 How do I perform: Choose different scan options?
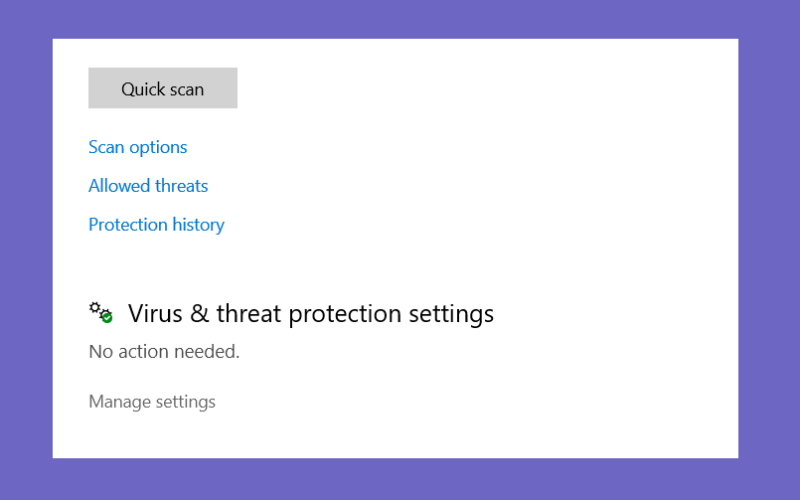(x=138, y=147)
